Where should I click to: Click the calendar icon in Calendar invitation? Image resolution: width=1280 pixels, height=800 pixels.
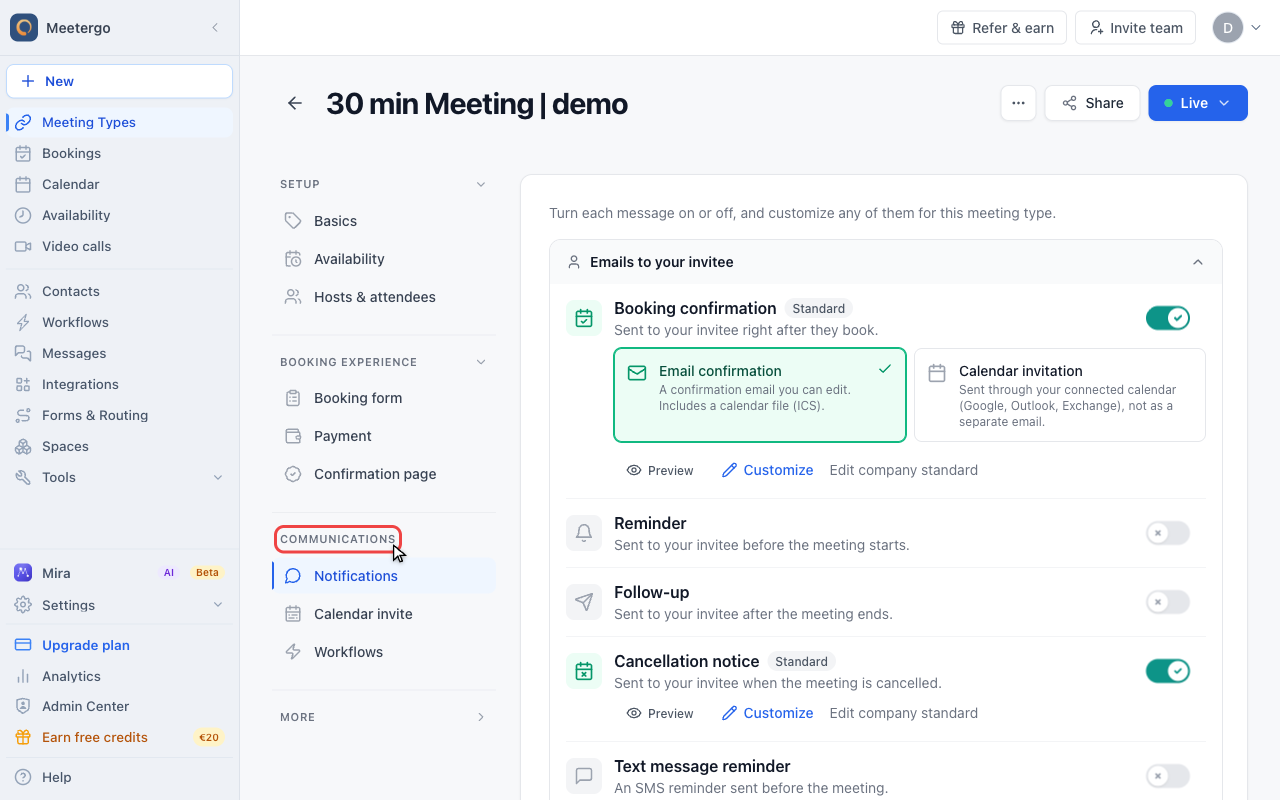pos(937,372)
